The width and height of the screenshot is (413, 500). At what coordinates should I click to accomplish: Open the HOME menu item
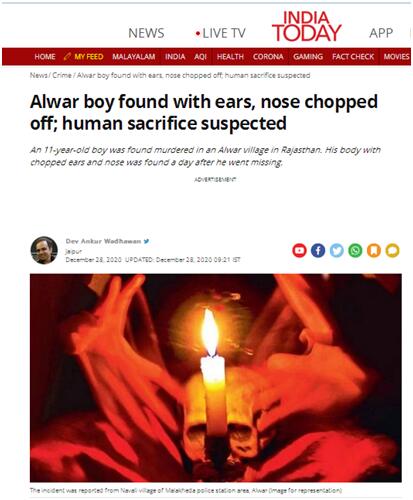[45, 57]
